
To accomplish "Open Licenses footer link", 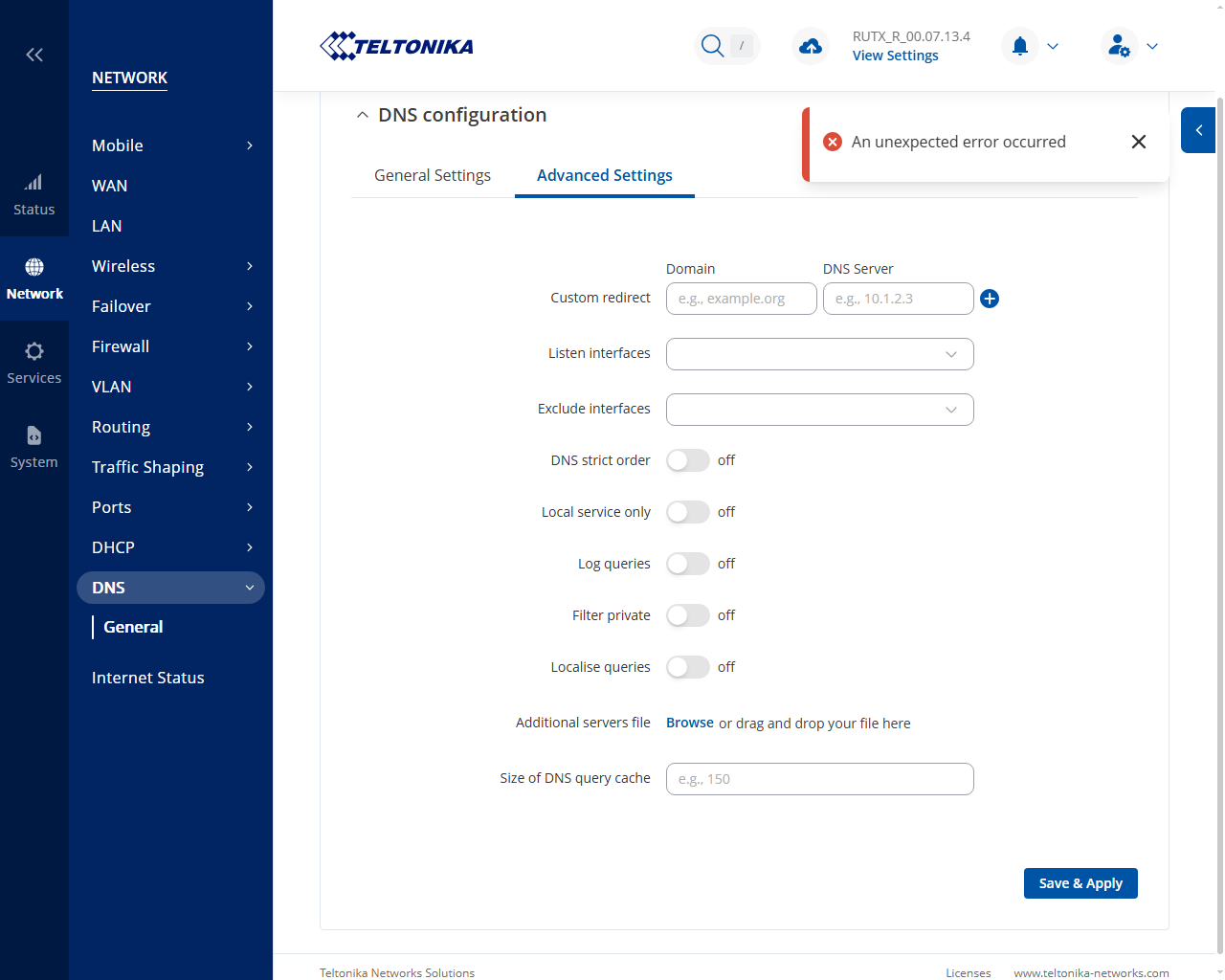I will tap(969, 972).
